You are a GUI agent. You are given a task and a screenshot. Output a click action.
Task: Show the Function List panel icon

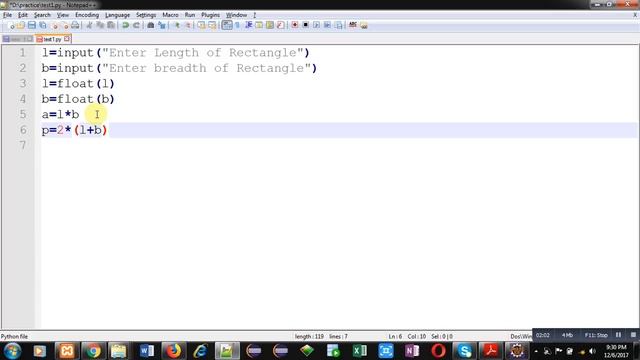[x=280, y=25]
